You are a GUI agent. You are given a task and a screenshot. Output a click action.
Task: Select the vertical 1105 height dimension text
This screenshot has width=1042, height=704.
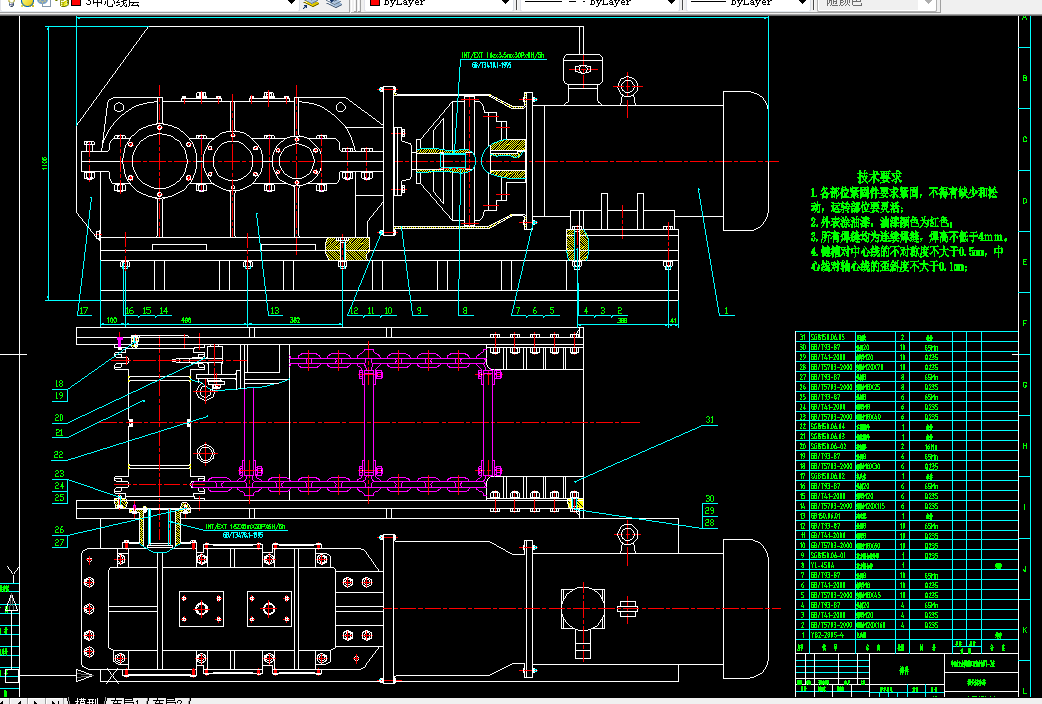click(45, 163)
